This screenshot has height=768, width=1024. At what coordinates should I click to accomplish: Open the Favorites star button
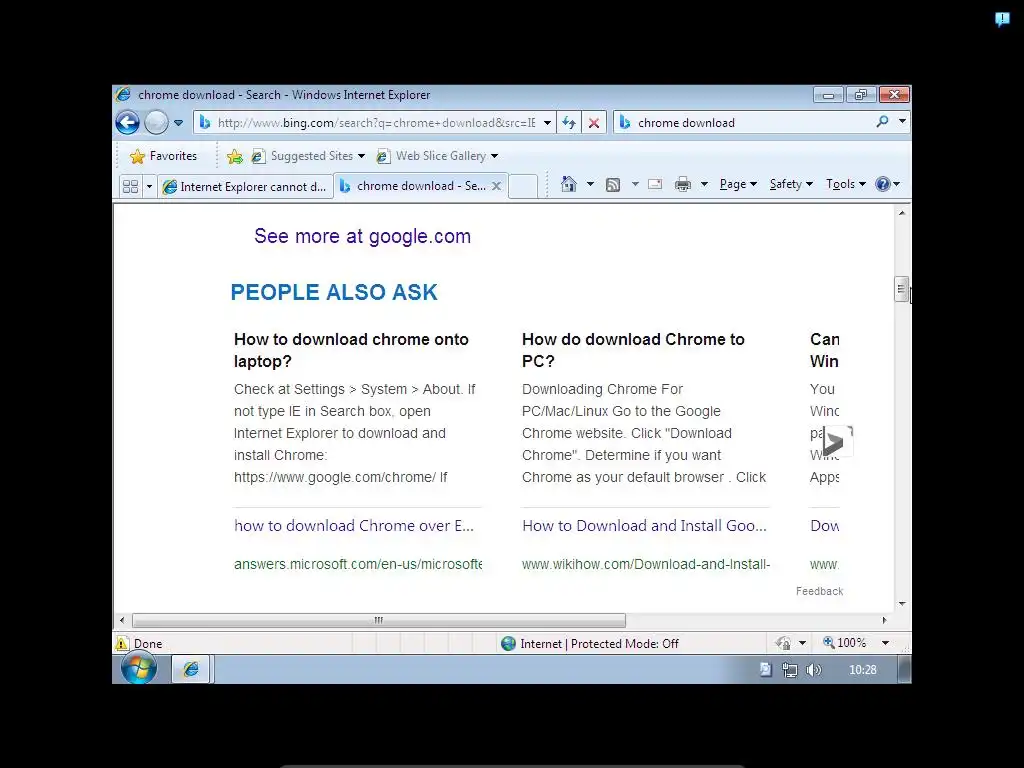[163, 156]
